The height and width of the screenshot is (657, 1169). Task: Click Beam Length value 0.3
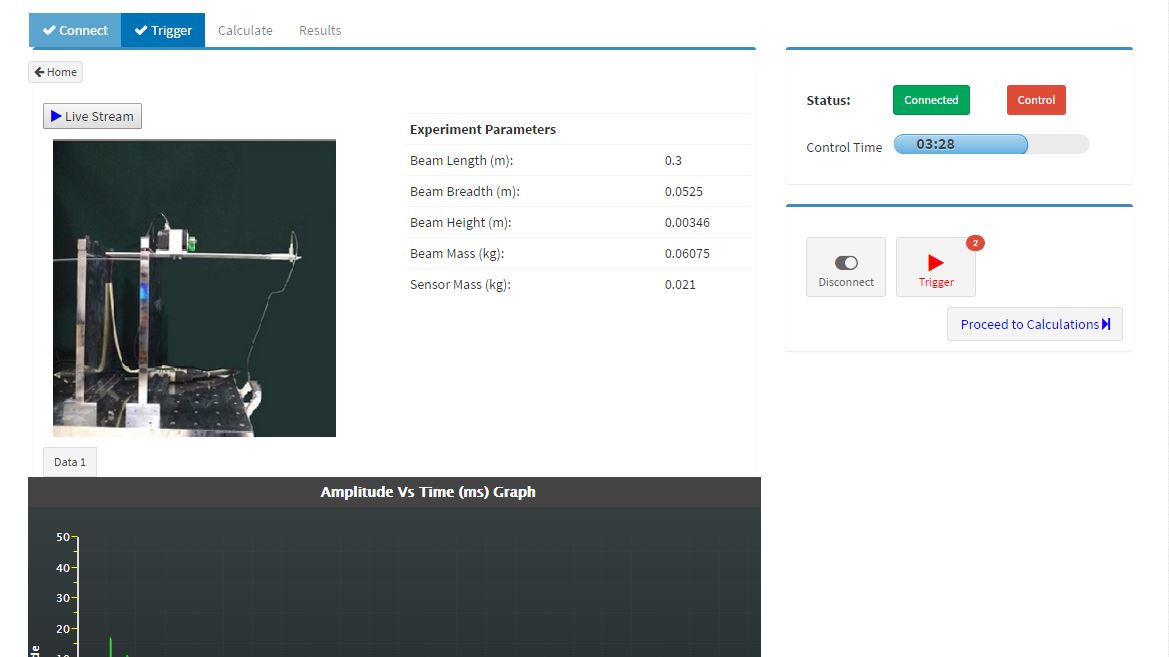673,160
